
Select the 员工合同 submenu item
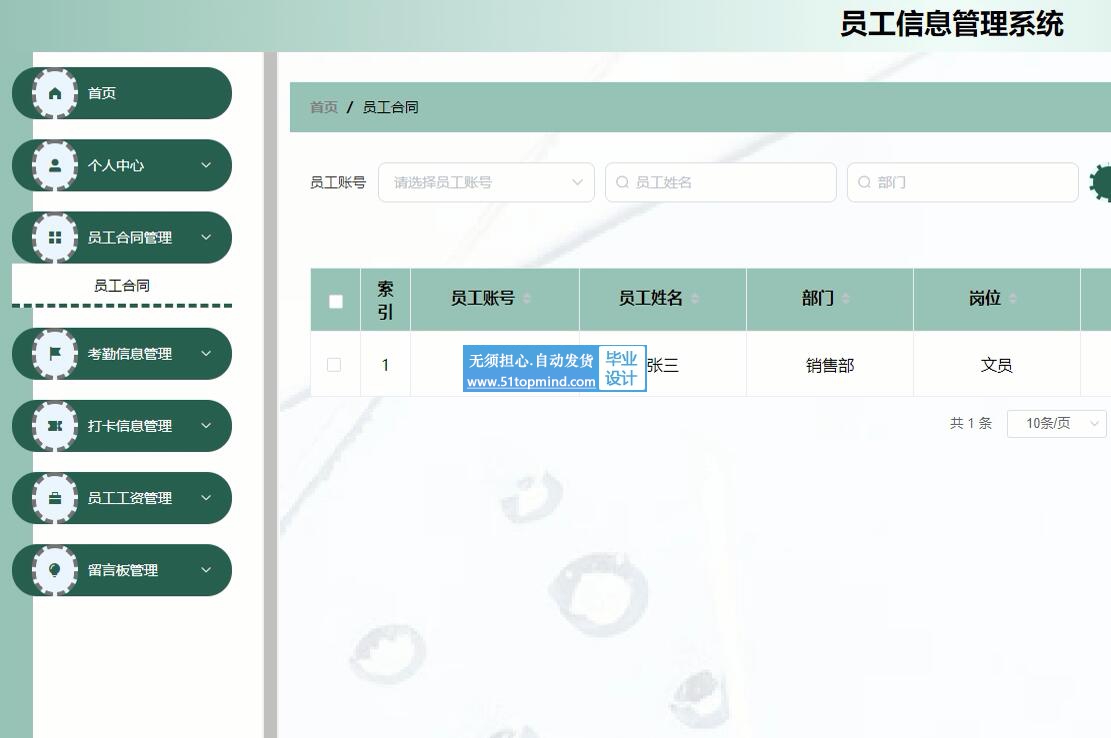122,285
